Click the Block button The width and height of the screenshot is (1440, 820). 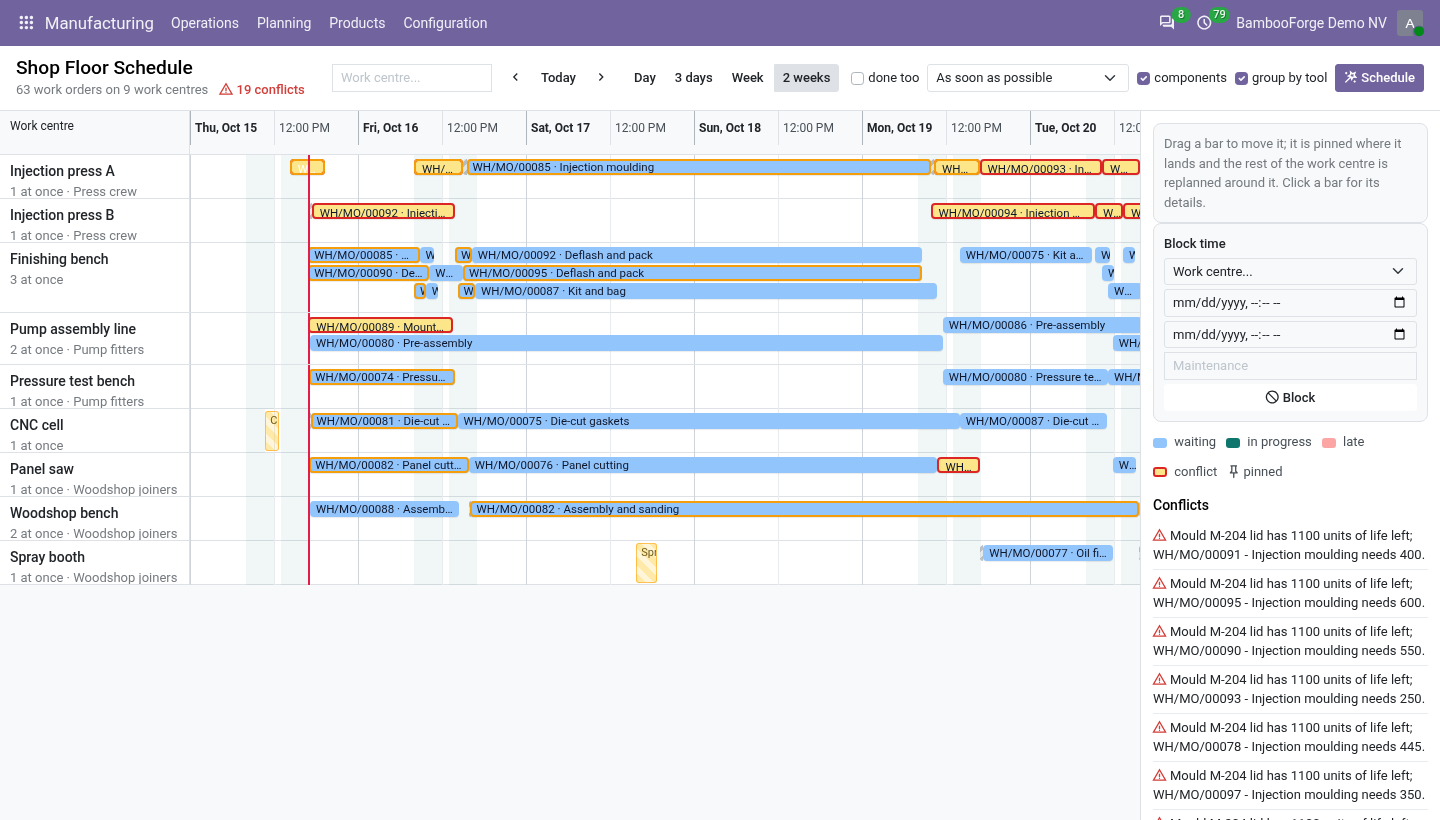pyautogui.click(x=1290, y=397)
